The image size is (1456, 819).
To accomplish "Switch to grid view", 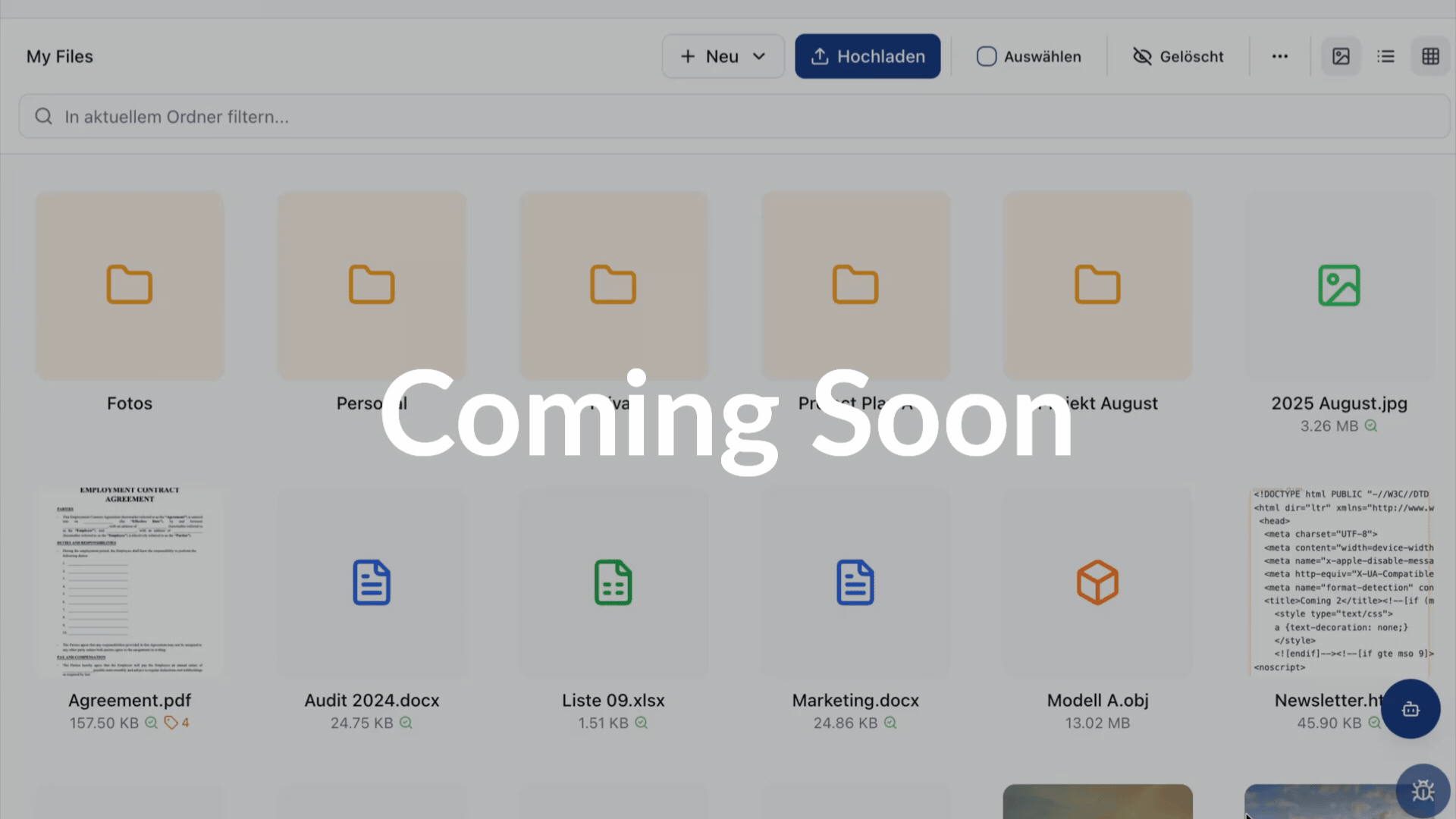I will tap(1430, 57).
